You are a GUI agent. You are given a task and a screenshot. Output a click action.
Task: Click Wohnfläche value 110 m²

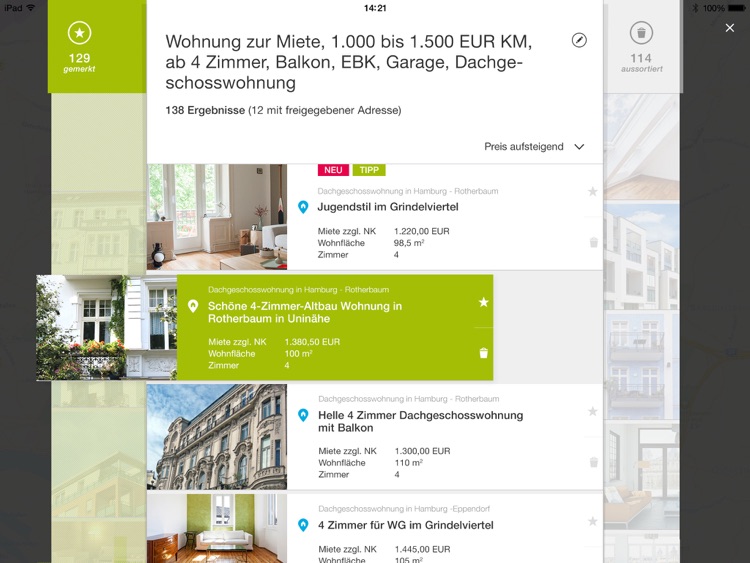[408, 463]
